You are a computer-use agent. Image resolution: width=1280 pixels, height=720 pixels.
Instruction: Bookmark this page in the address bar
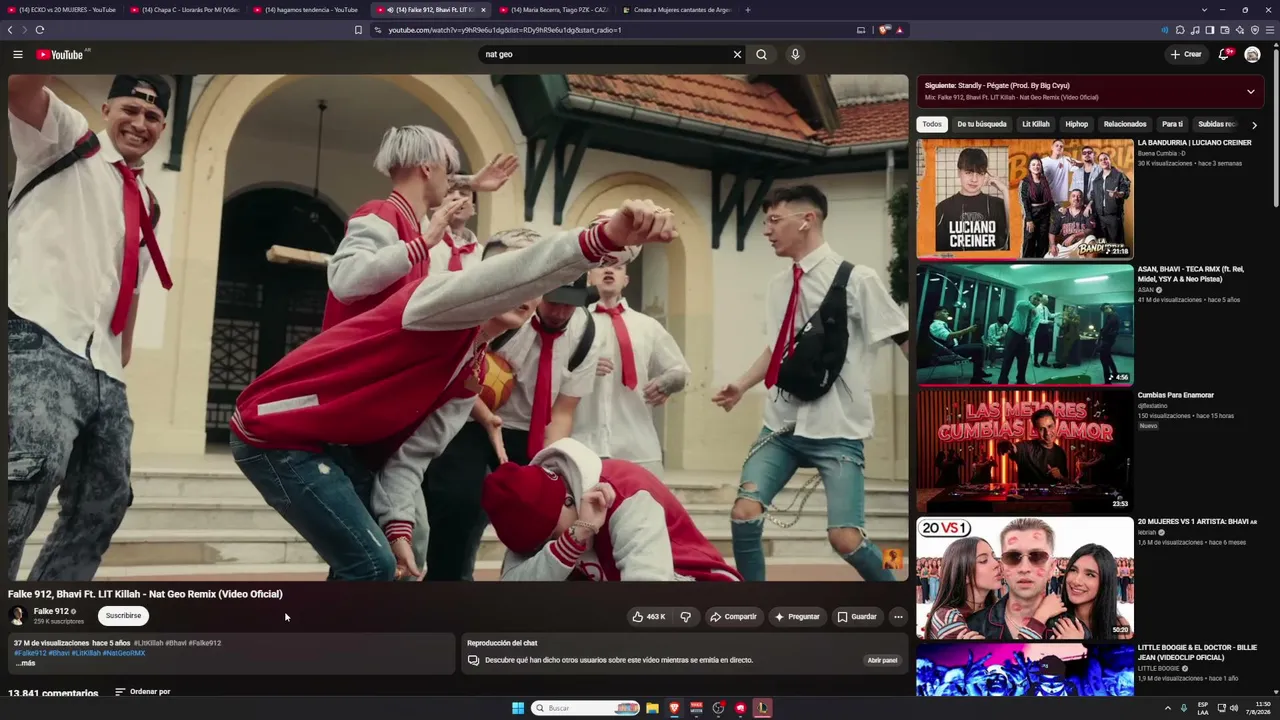click(358, 30)
